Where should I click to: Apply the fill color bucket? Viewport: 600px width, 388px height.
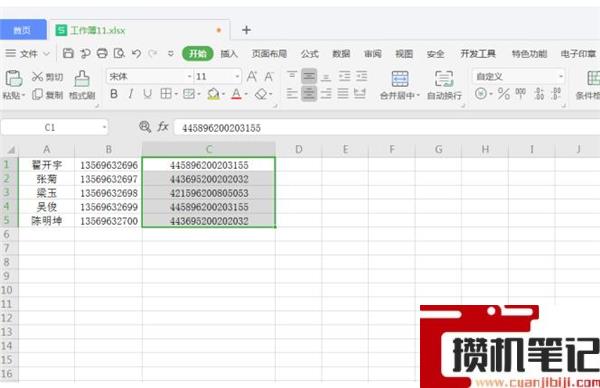point(213,94)
